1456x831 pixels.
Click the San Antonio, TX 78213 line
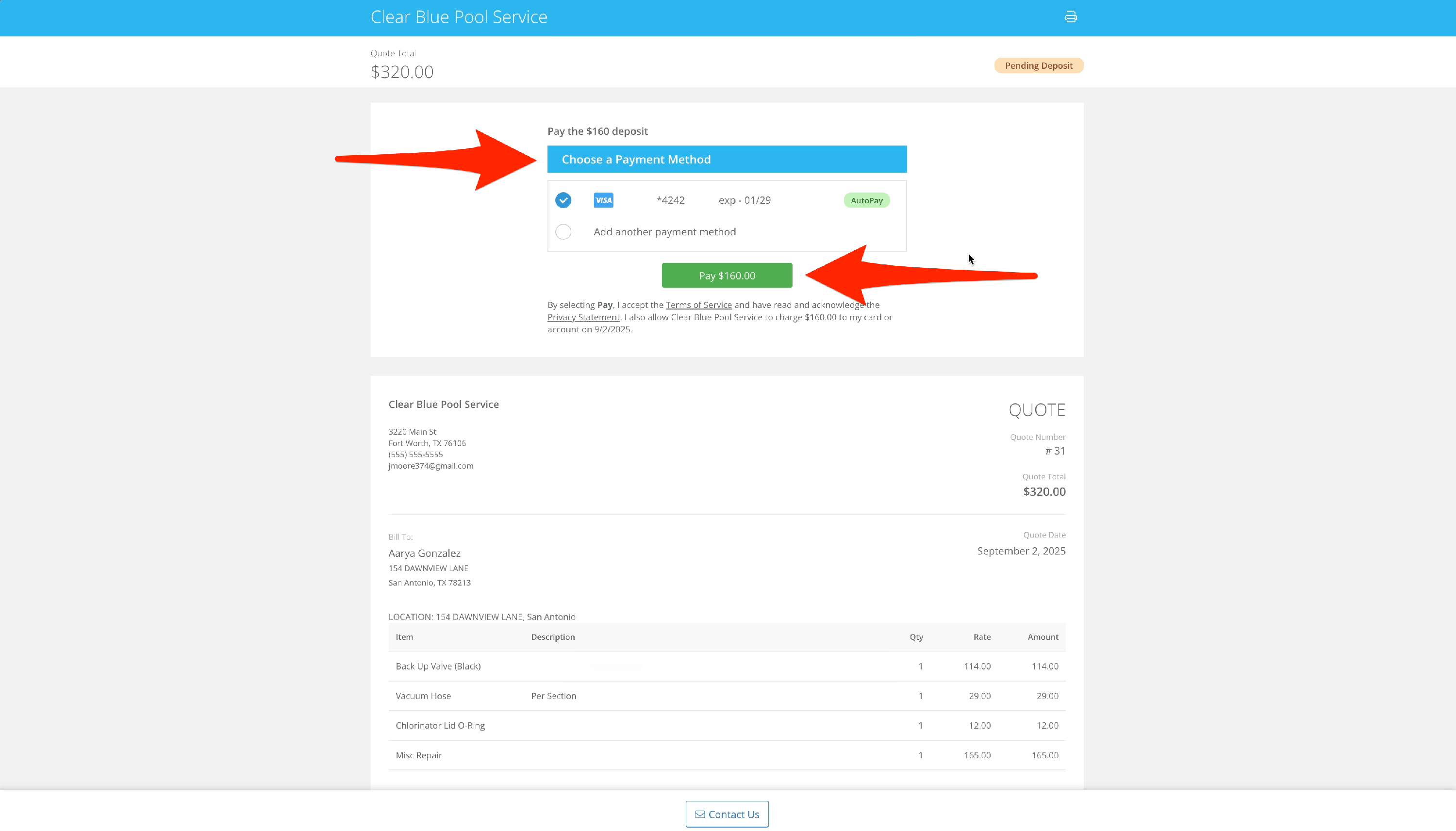(x=430, y=583)
